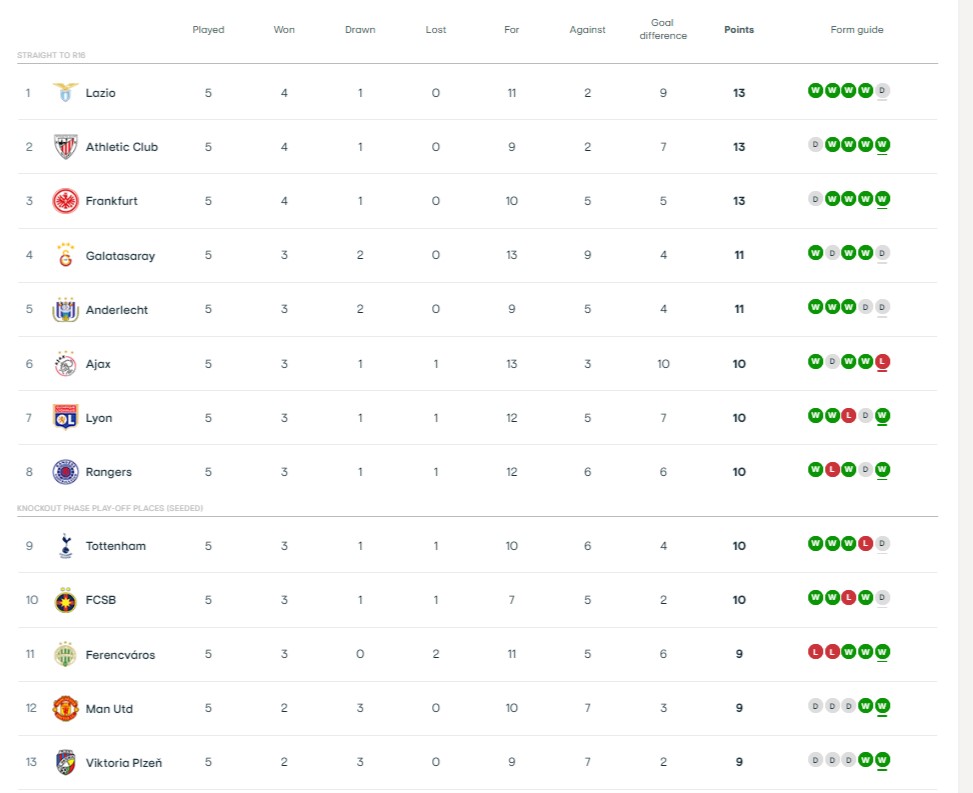Click Ajax's red loss form badge
This screenshot has height=793, width=973.
pyautogui.click(x=882, y=362)
